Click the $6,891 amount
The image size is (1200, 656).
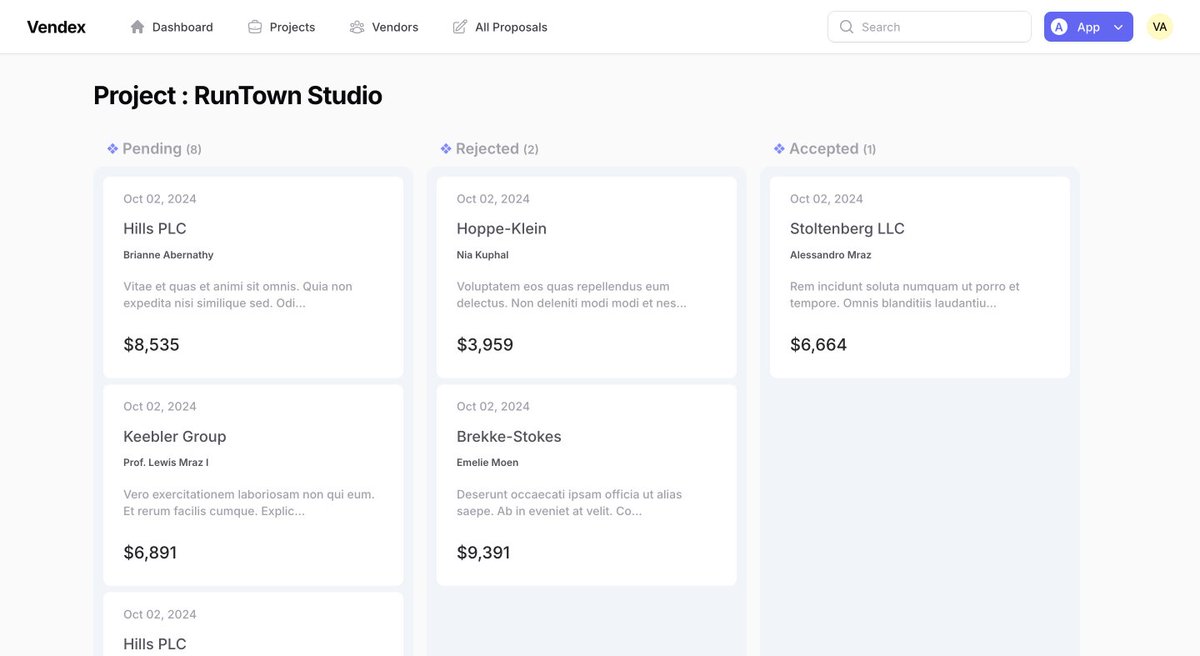click(x=150, y=553)
